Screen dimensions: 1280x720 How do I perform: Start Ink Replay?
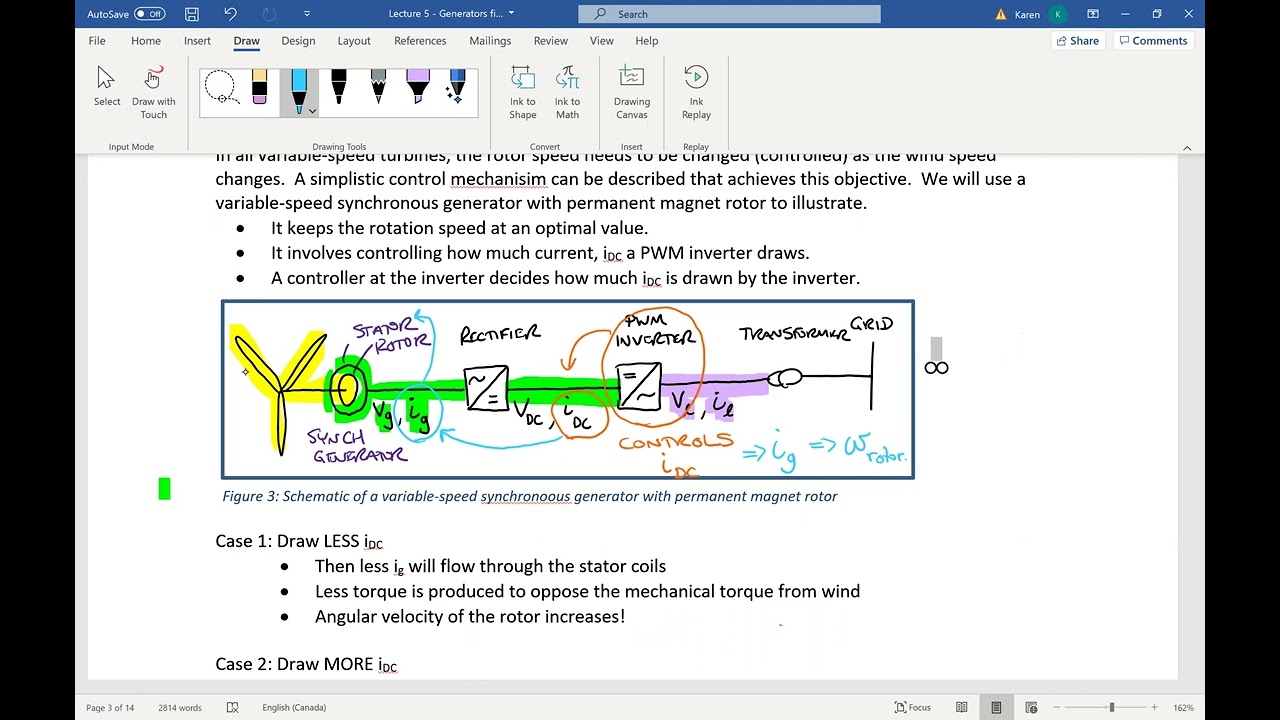click(x=696, y=93)
